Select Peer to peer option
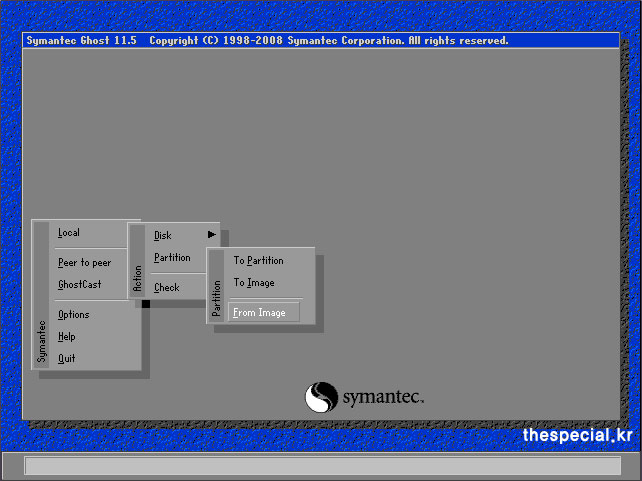This screenshot has width=642, height=481. tap(84, 262)
